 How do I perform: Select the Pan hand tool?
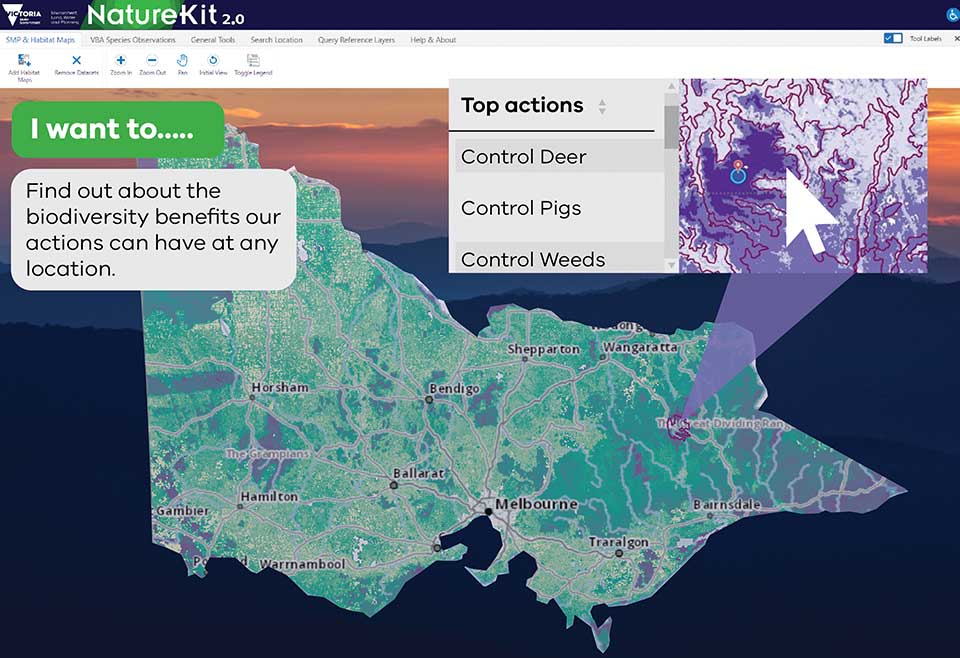[182, 61]
